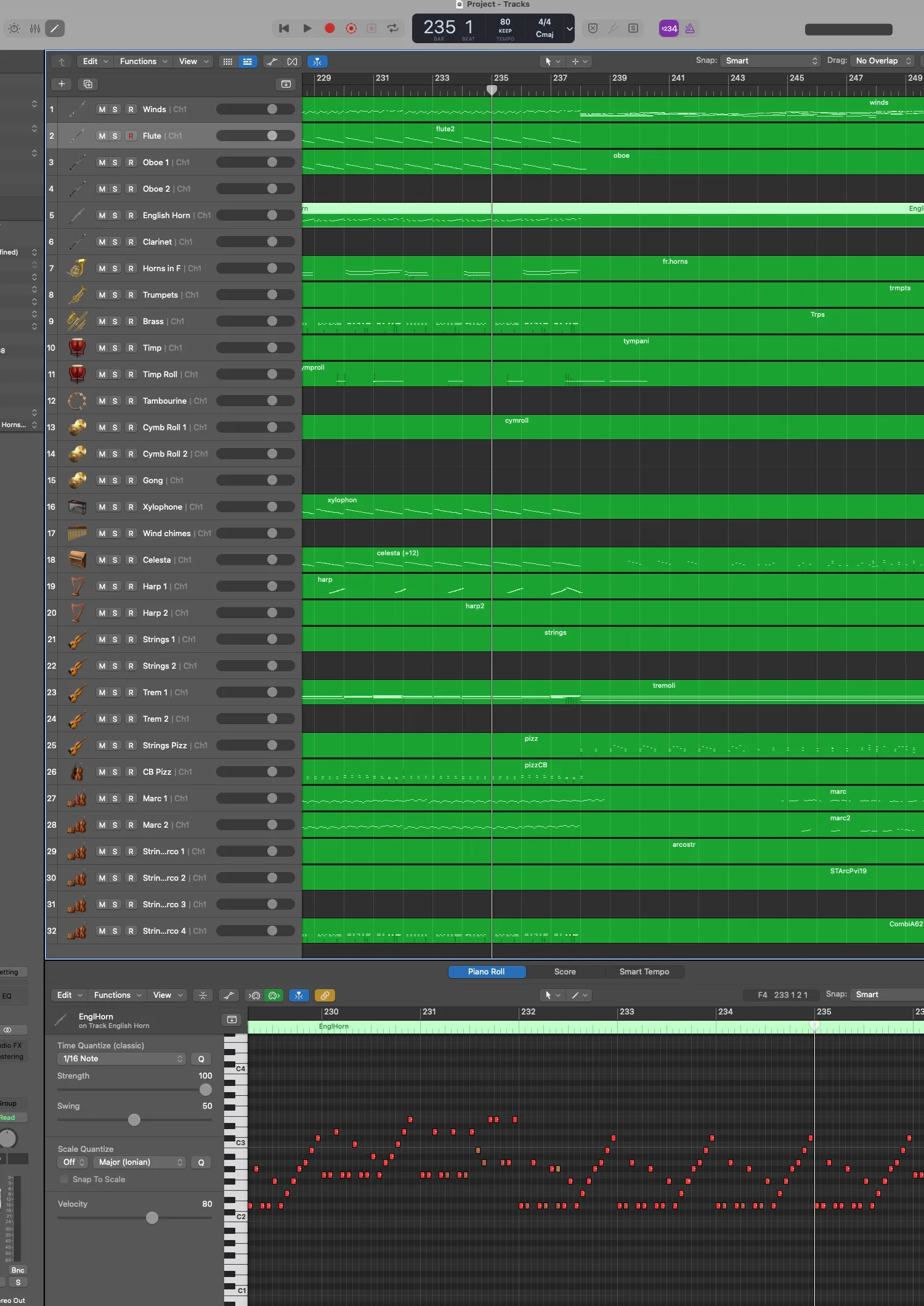Select the Horns in F instrument icon
The width and height of the screenshot is (924, 1306).
[77, 269]
